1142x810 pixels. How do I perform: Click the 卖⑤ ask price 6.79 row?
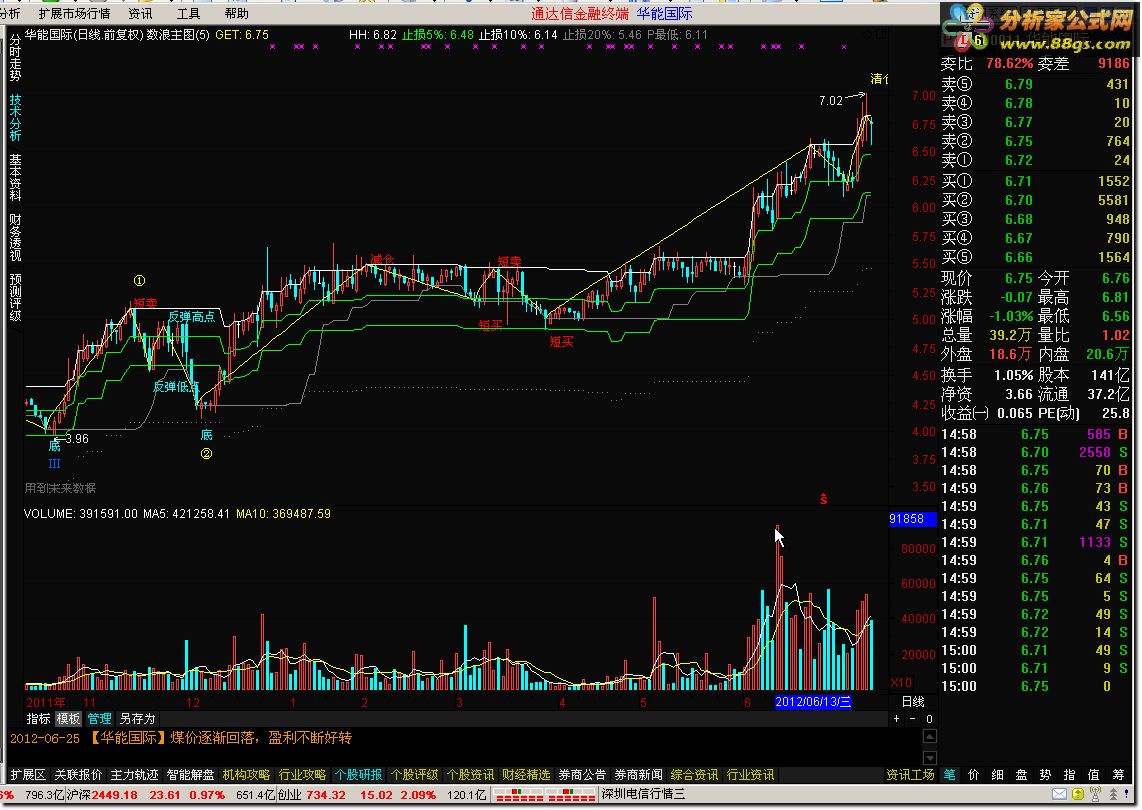tap(1035, 84)
